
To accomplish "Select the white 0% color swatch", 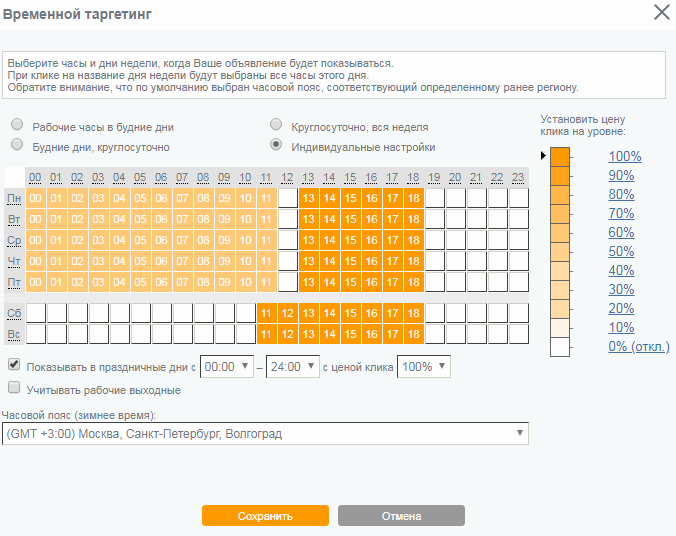I will pyautogui.click(x=560, y=346).
